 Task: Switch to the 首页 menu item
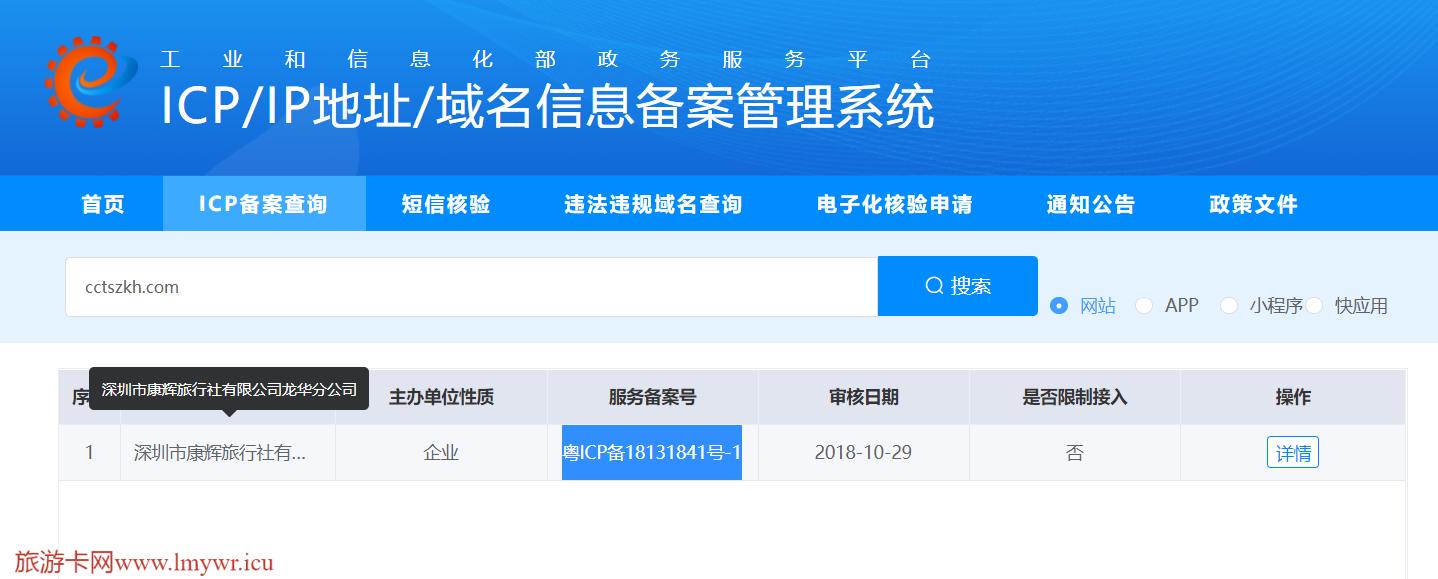tap(103, 203)
